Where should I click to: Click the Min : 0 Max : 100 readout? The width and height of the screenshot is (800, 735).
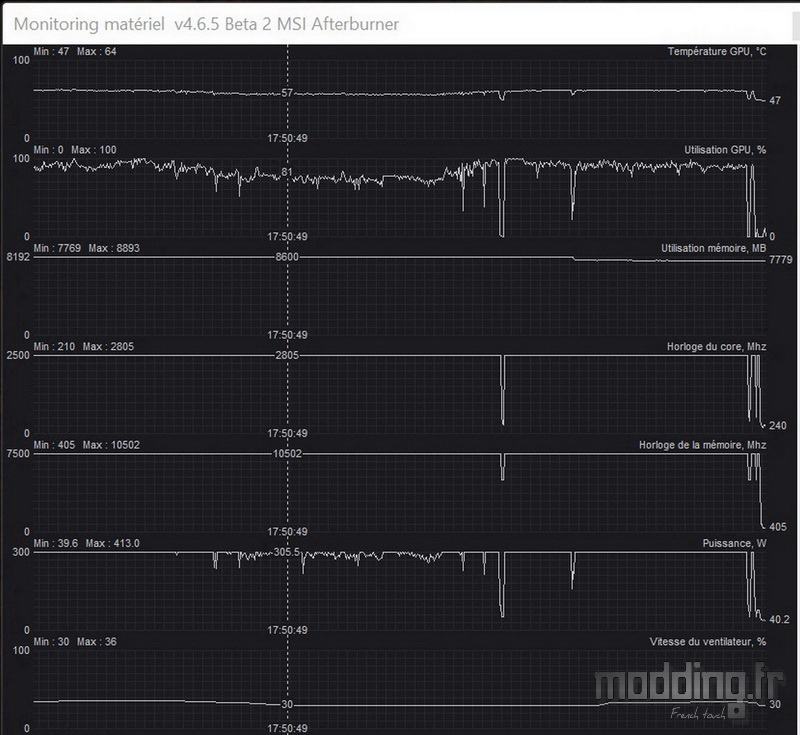(75, 150)
